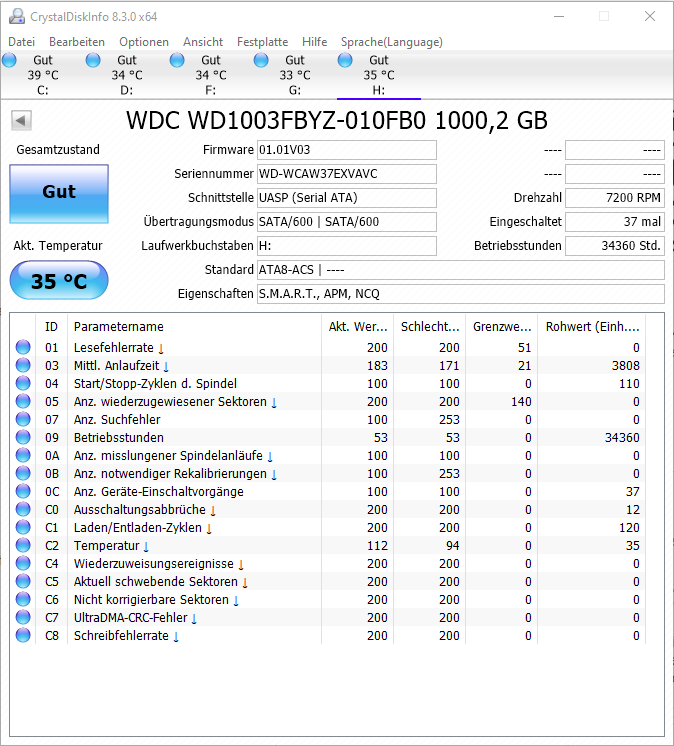Switch to drive D: tab
This screenshot has height=746, width=674.
click(x=127, y=75)
